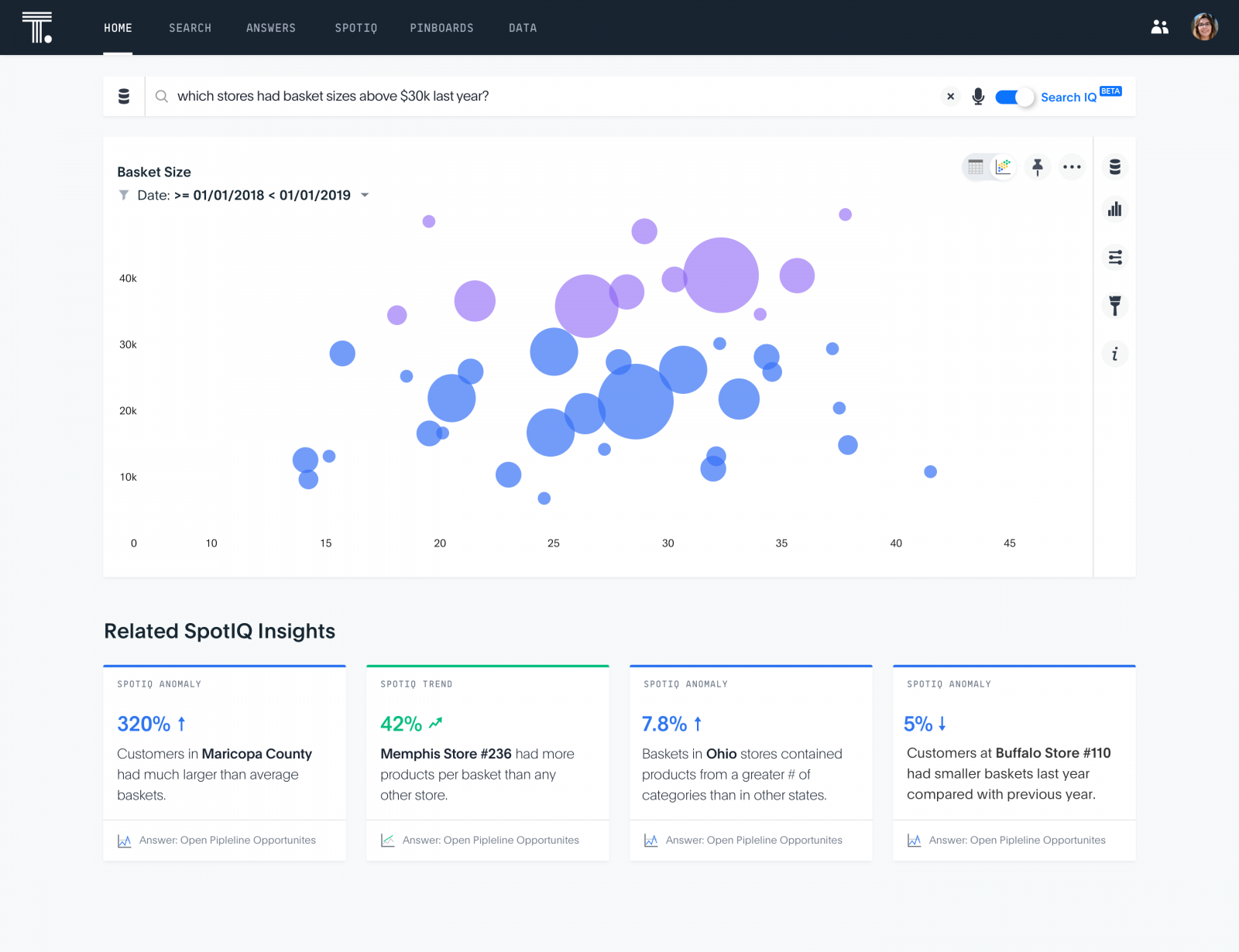Open answer link under Buffalo Store #110 insight

tap(1017, 840)
